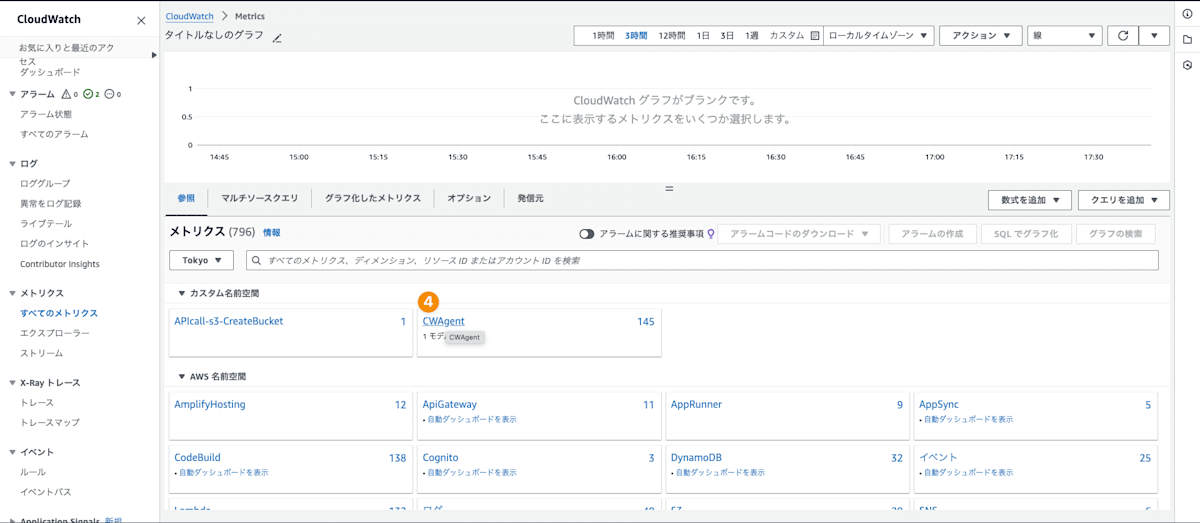Open イベントバス in sidebar
Viewport: 1200px width, 523px height.
click(x=46, y=492)
